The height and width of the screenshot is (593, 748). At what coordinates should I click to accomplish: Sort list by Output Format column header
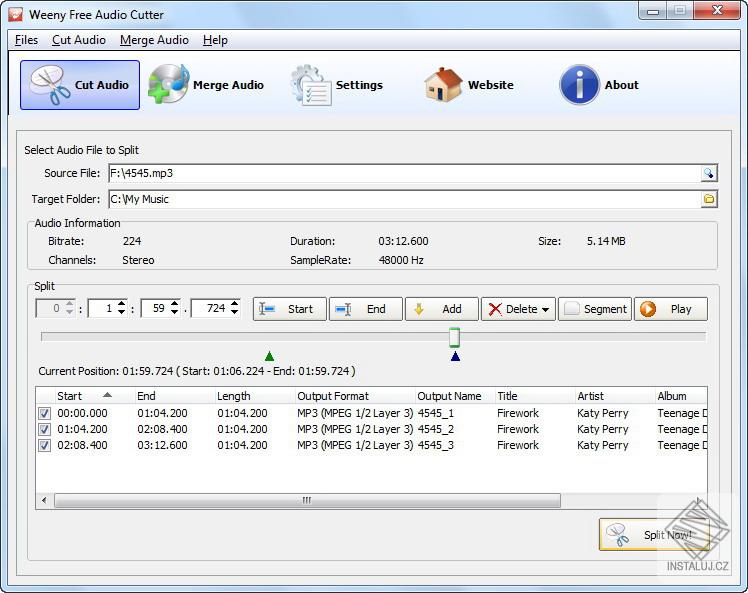(355, 396)
